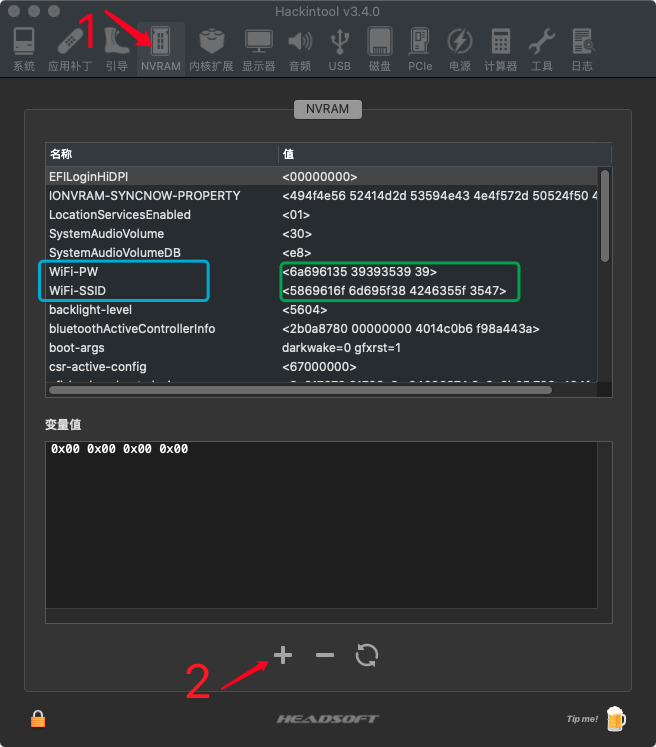Image resolution: width=656 pixels, height=747 pixels.
Task: Select the WiFi-SSID row
Action: (322, 291)
